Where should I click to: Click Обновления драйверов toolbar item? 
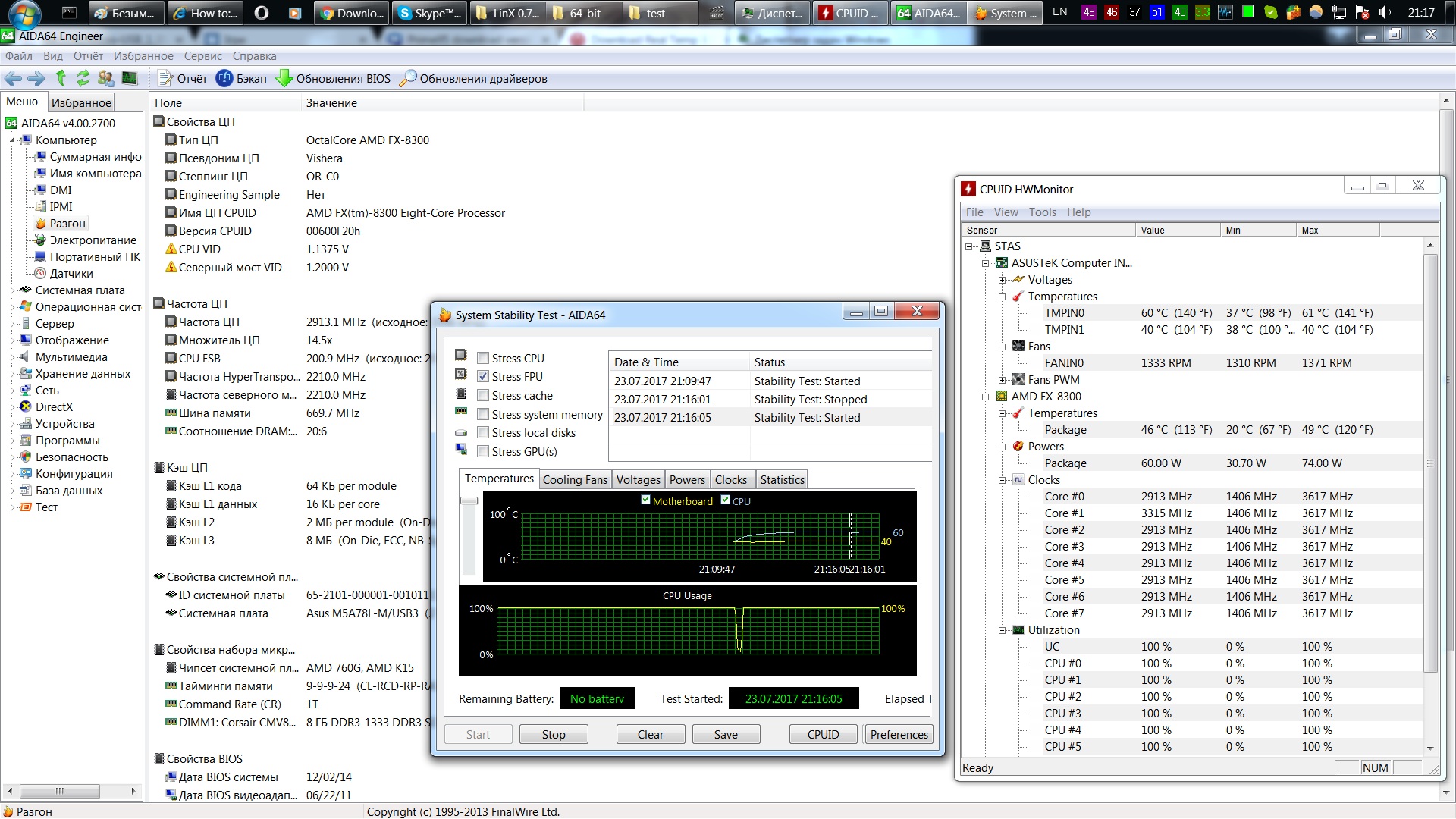point(473,78)
